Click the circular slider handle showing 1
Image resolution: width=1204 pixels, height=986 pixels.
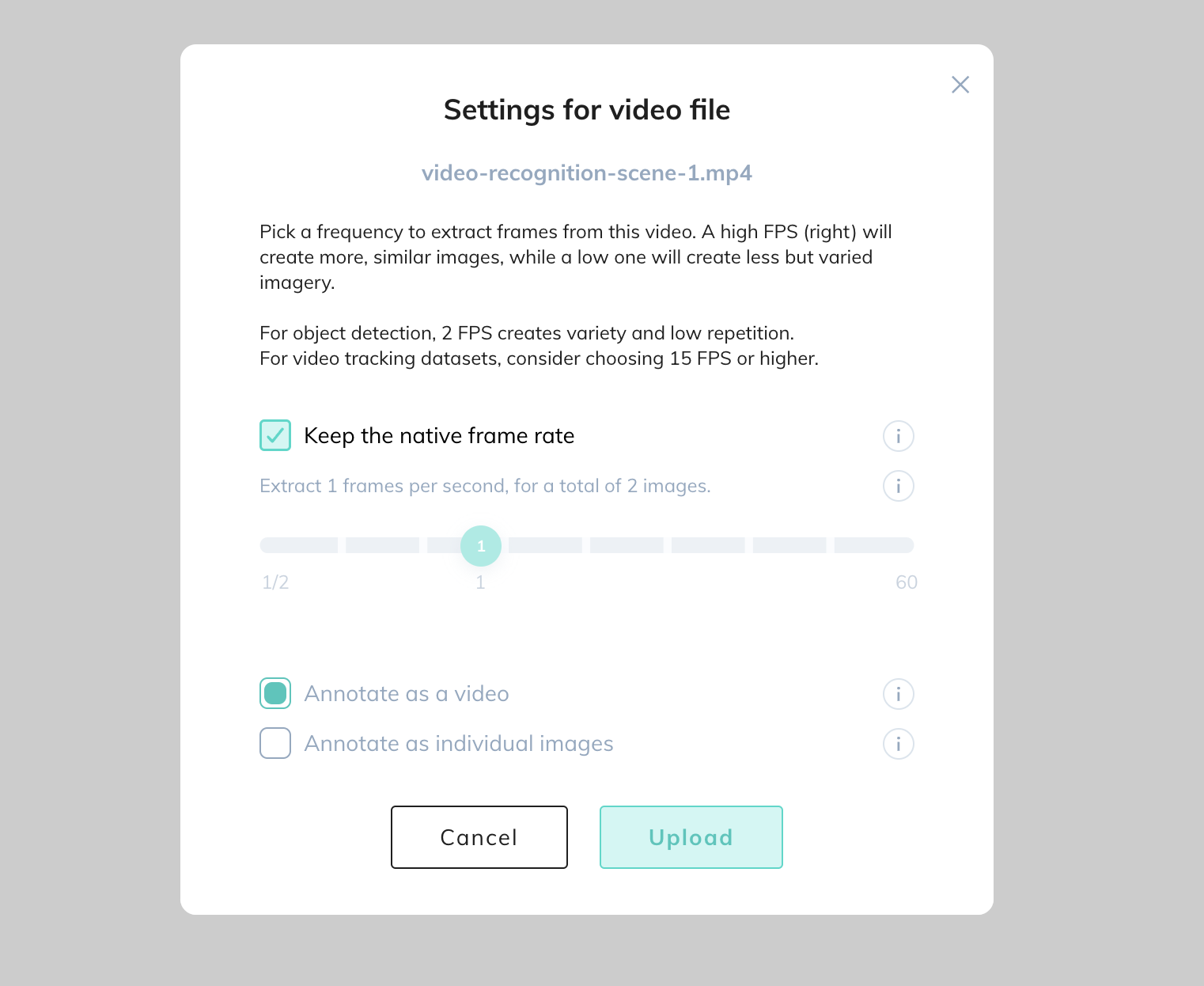[x=480, y=545]
